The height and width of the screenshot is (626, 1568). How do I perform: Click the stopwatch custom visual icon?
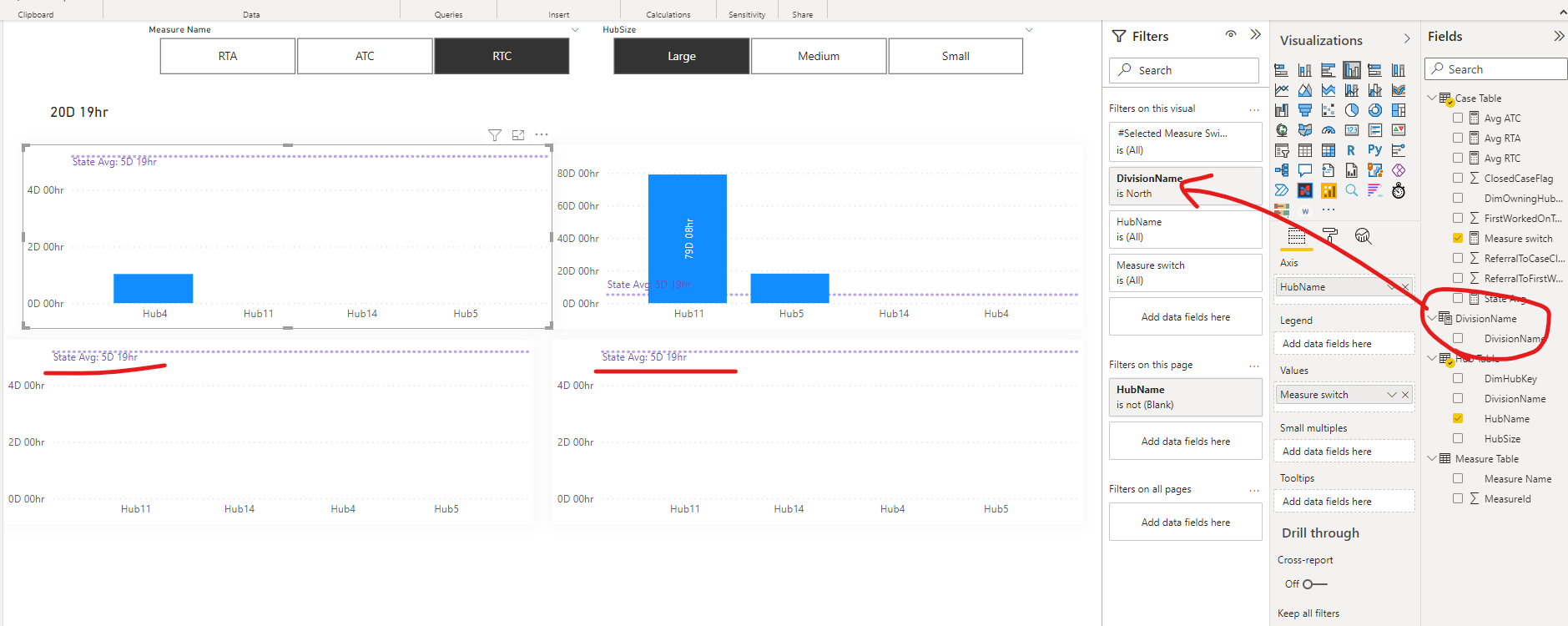(1399, 190)
